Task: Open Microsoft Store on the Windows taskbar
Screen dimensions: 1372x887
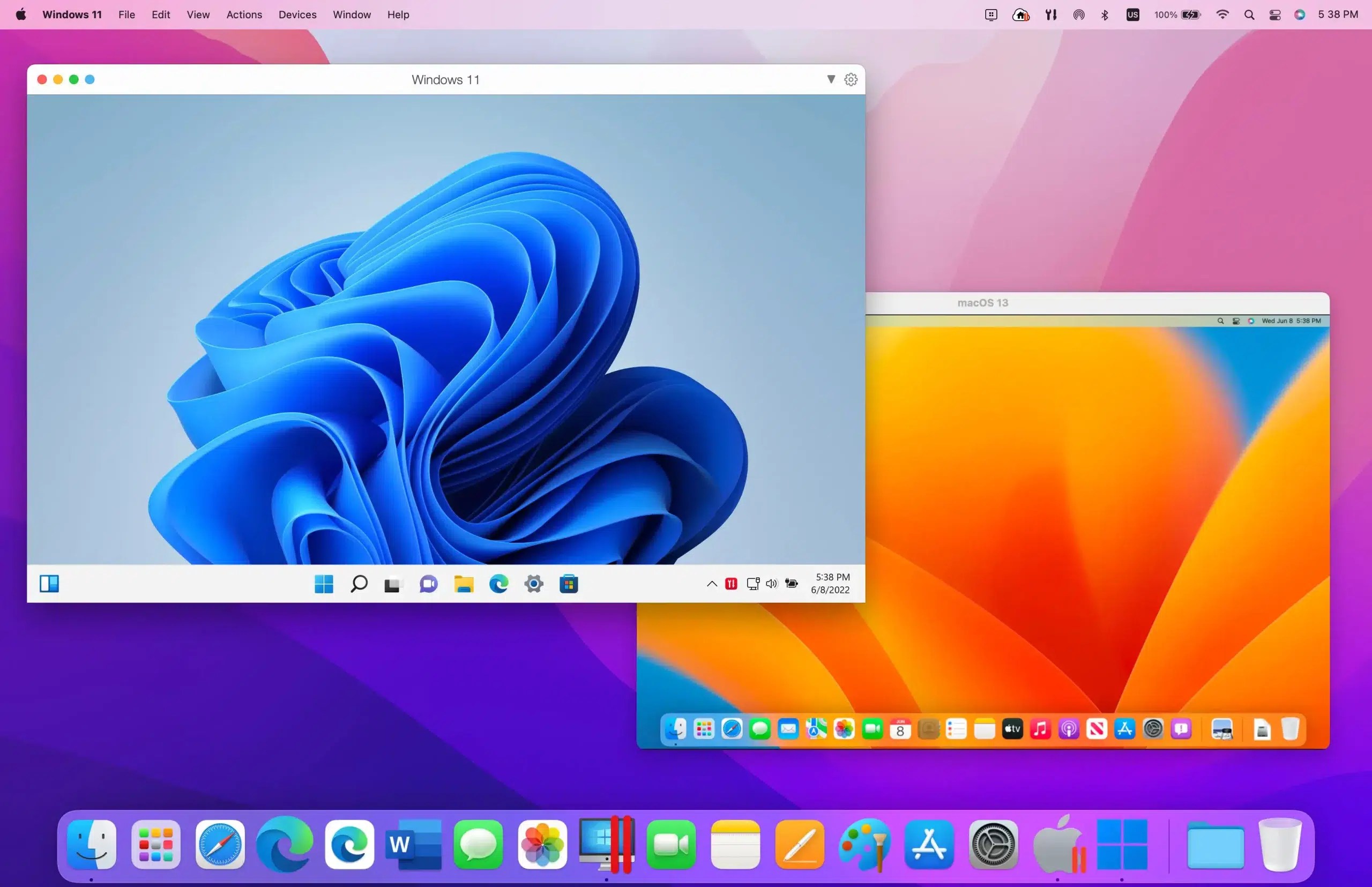Action: click(x=569, y=584)
